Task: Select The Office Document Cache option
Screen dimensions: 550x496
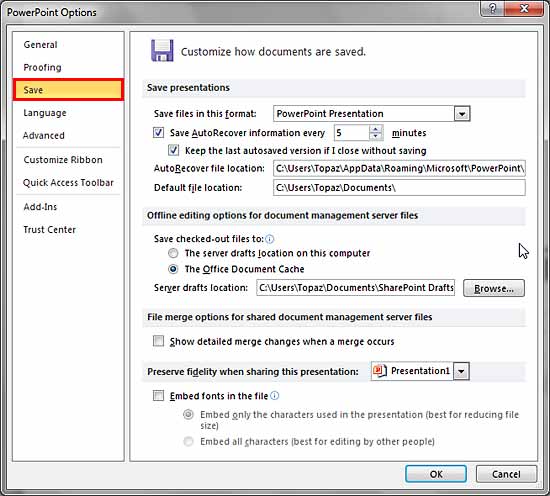Action: tap(173, 269)
